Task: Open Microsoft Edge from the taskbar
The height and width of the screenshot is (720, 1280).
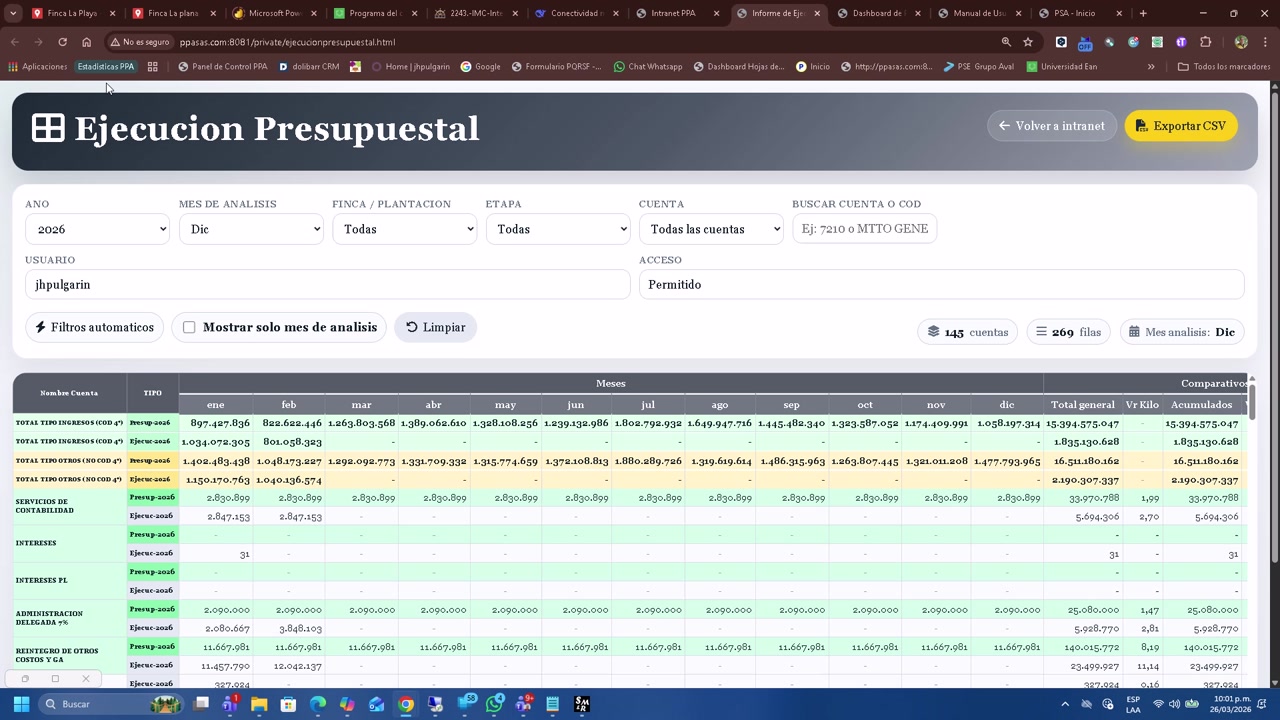Action: pos(318,704)
